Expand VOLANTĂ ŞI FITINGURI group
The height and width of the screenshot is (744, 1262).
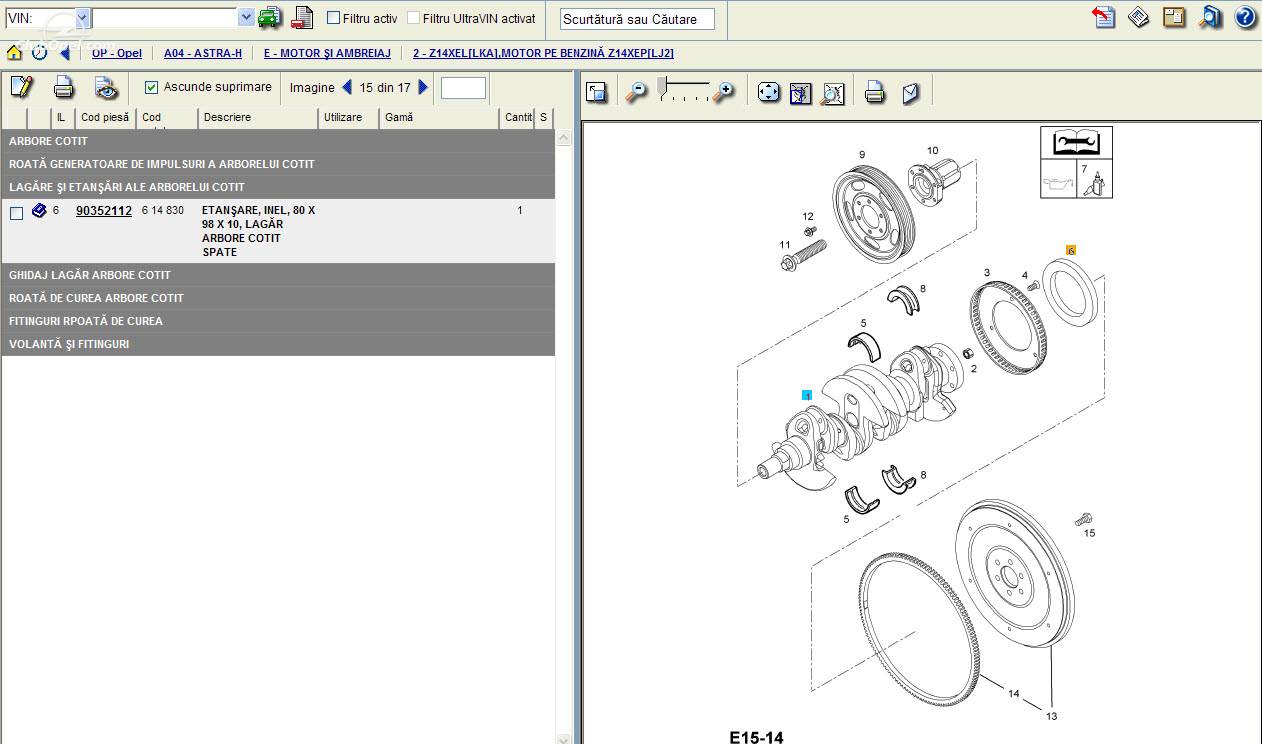tap(278, 344)
